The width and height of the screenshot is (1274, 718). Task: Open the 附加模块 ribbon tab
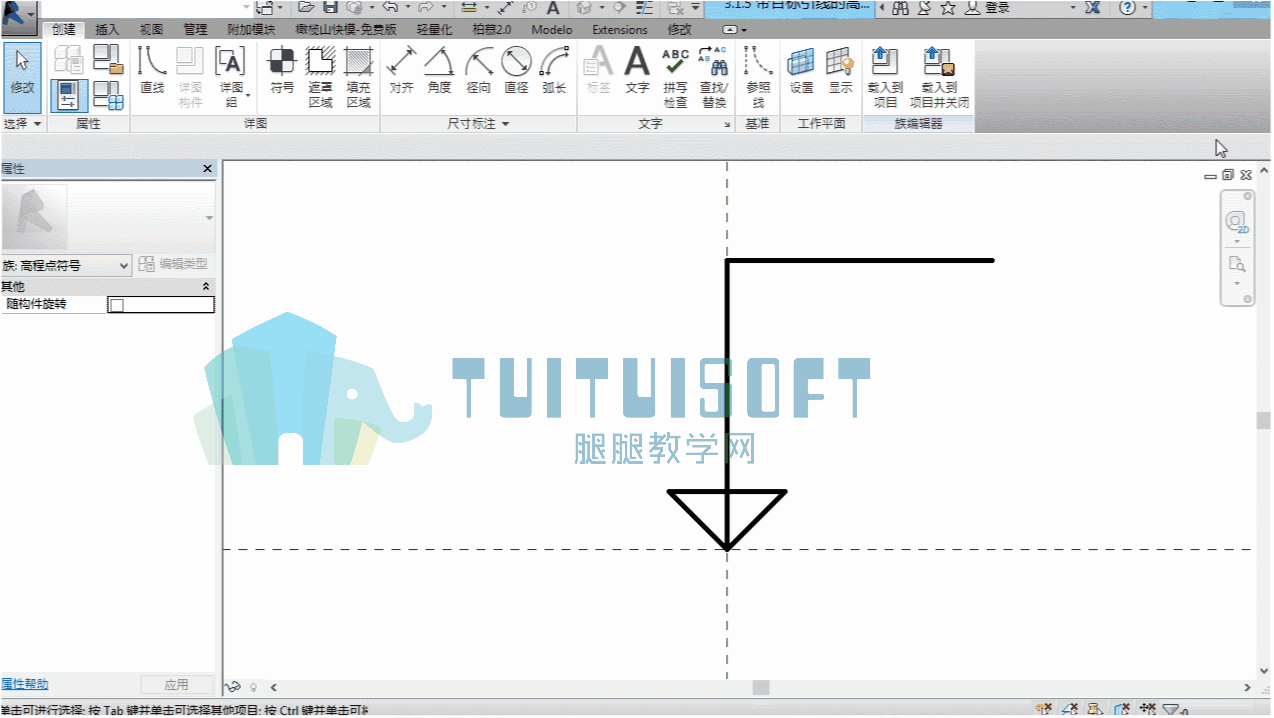(251, 30)
